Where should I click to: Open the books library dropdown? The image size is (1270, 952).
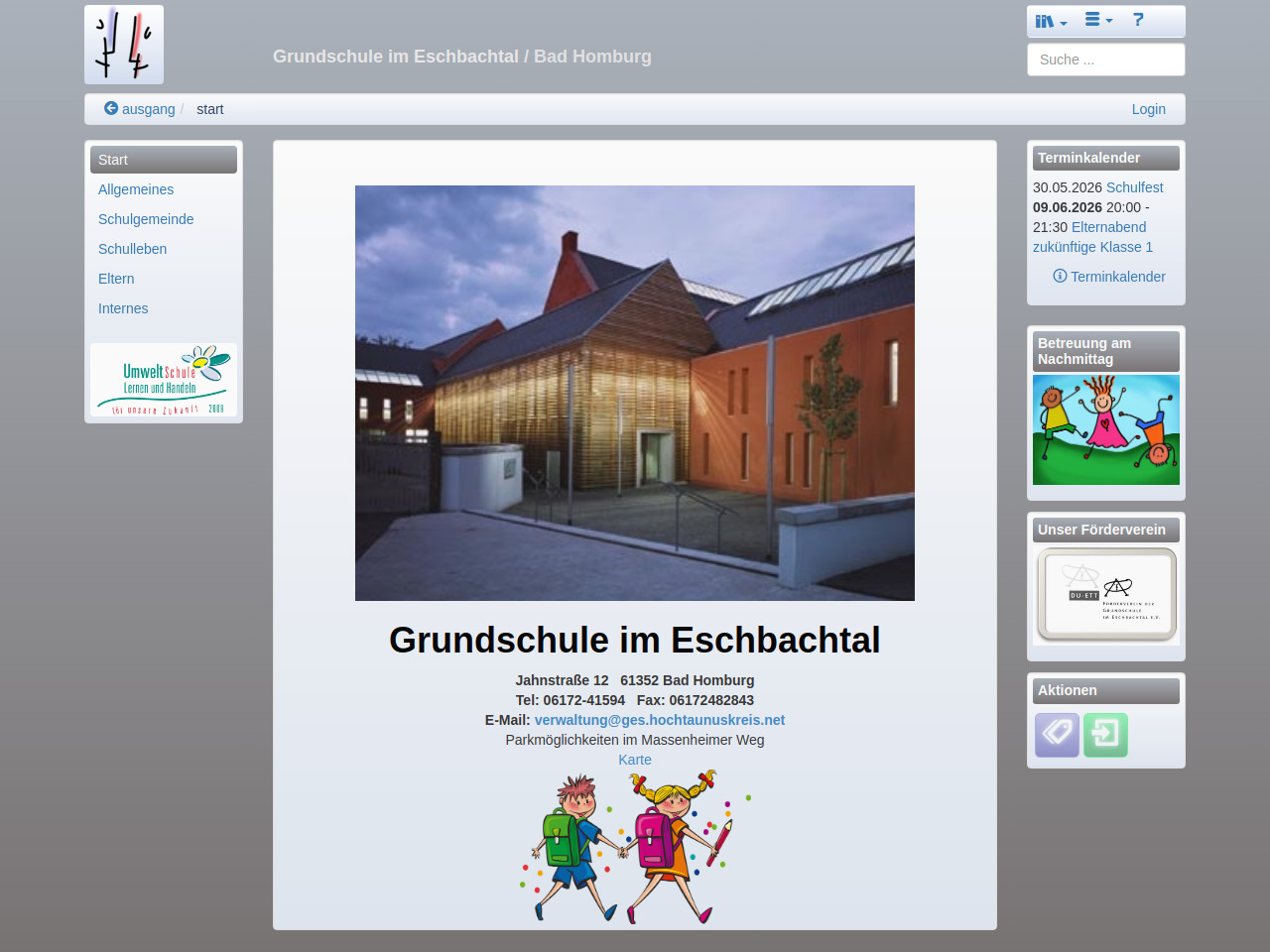tap(1050, 21)
